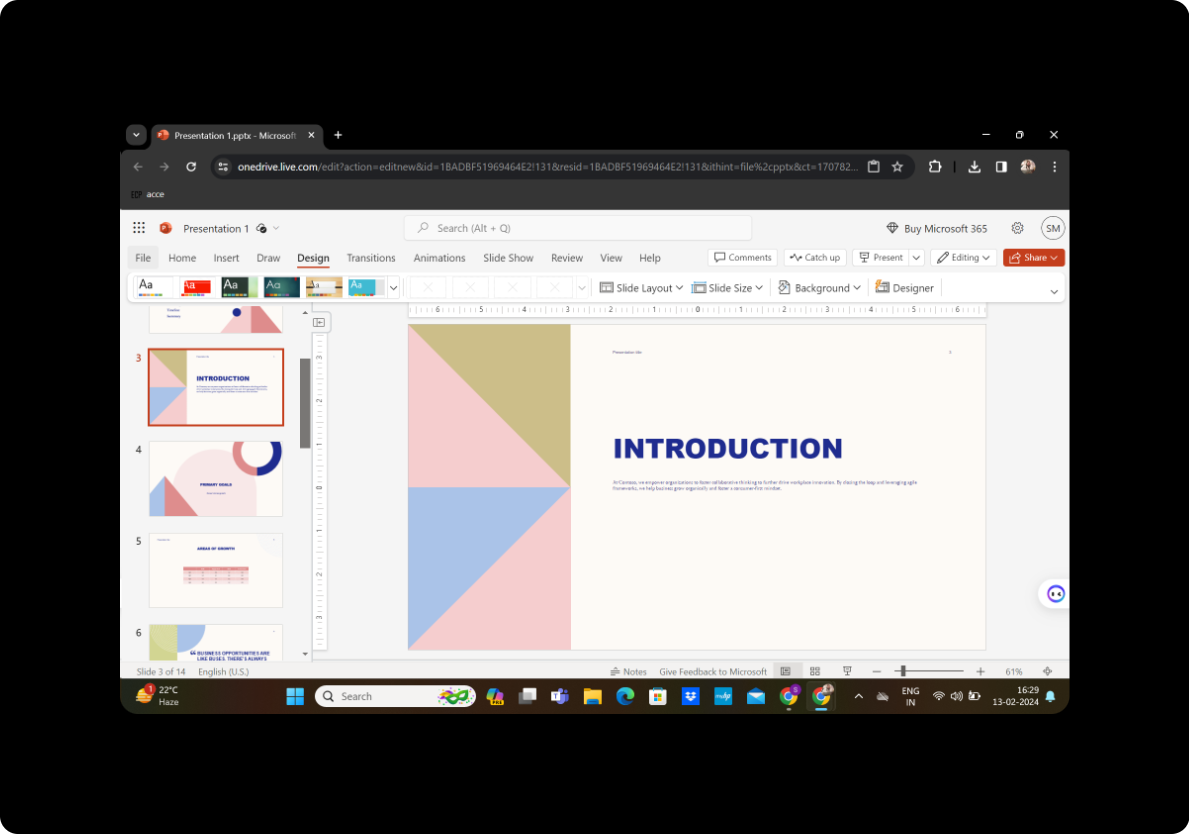
Task: Switch to Slide Sorter view
Action: 815,671
